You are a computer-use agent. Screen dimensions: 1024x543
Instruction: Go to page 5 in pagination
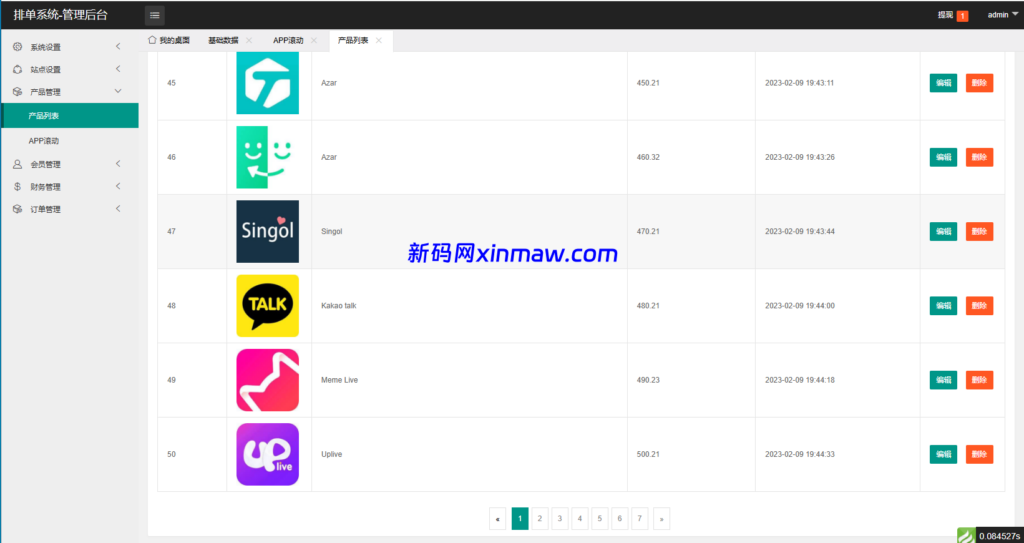(x=600, y=519)
